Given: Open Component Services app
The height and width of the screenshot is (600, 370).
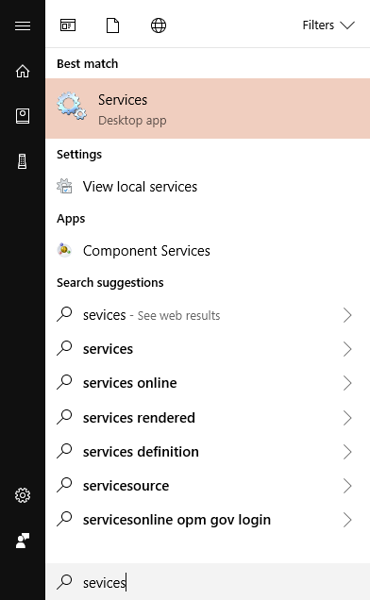Looking at the screenshot, I should tap(207, 251).
